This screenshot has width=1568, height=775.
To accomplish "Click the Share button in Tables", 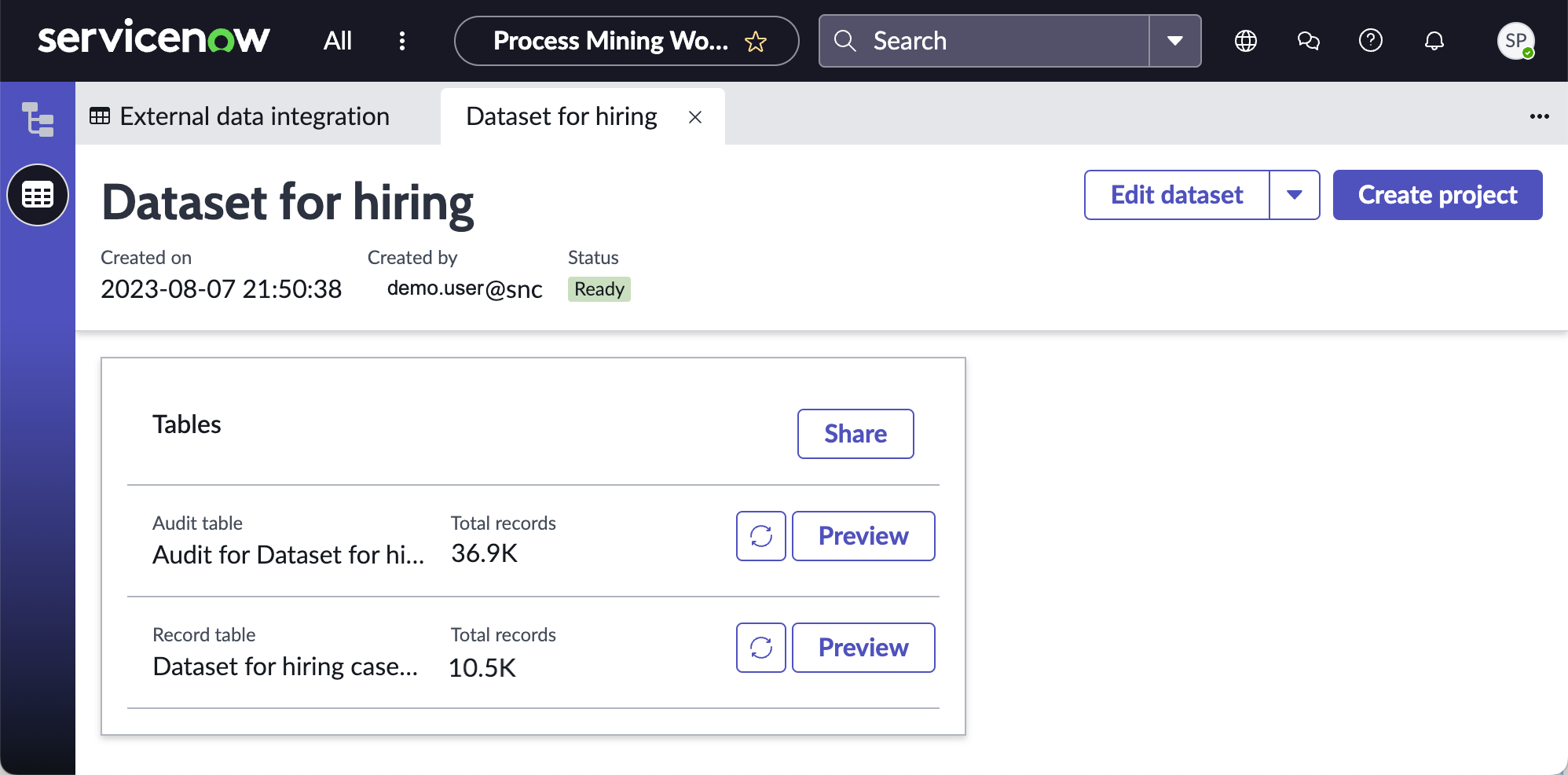I will pyautogui.click(x=855, y=434).
